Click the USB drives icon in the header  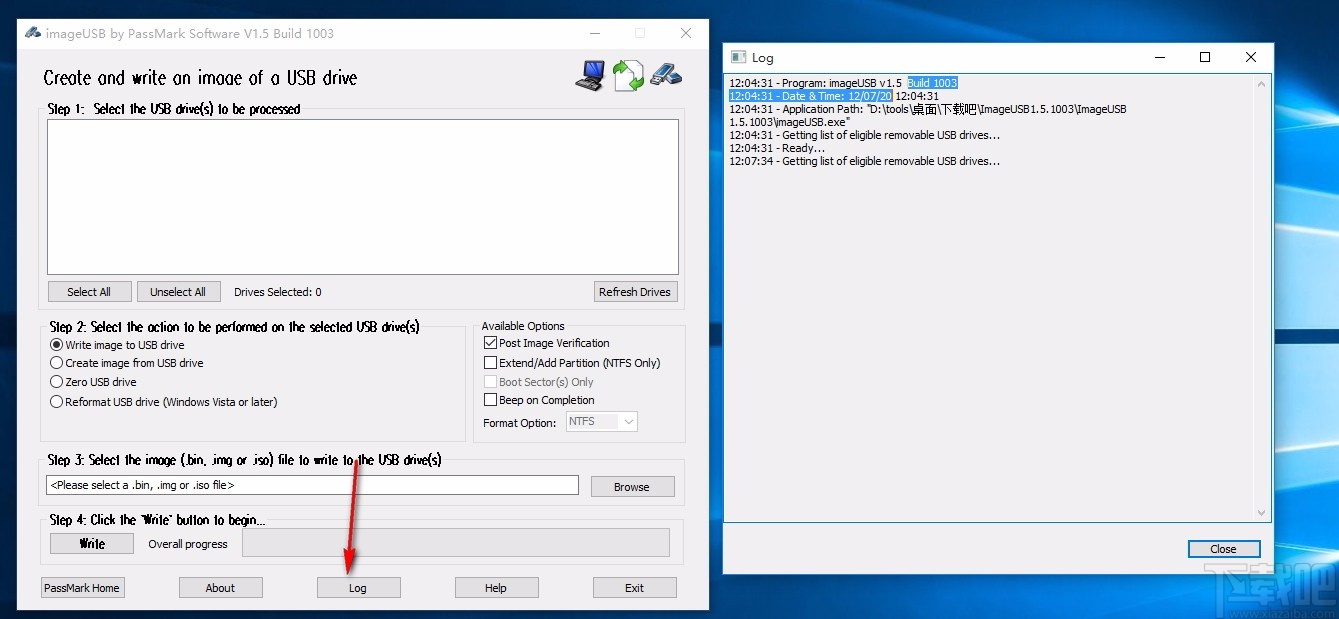(x=665, y=74)
